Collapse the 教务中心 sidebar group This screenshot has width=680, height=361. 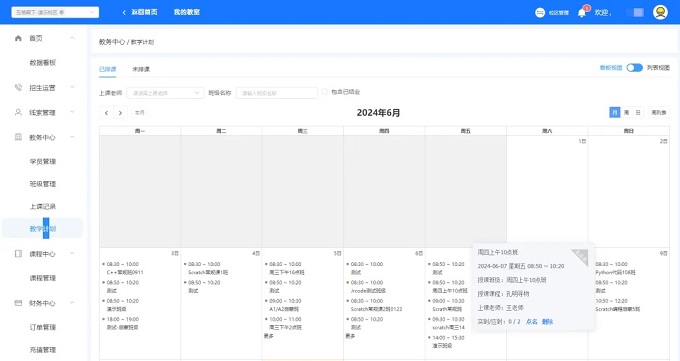[72, 137]
